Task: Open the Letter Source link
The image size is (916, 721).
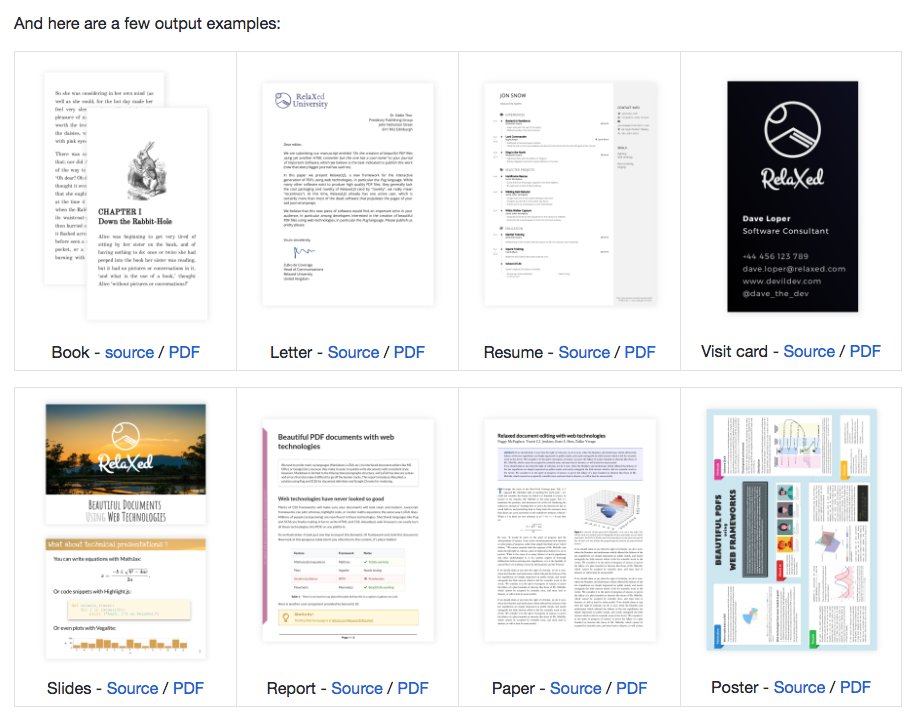Action: (x=353, y=352)
